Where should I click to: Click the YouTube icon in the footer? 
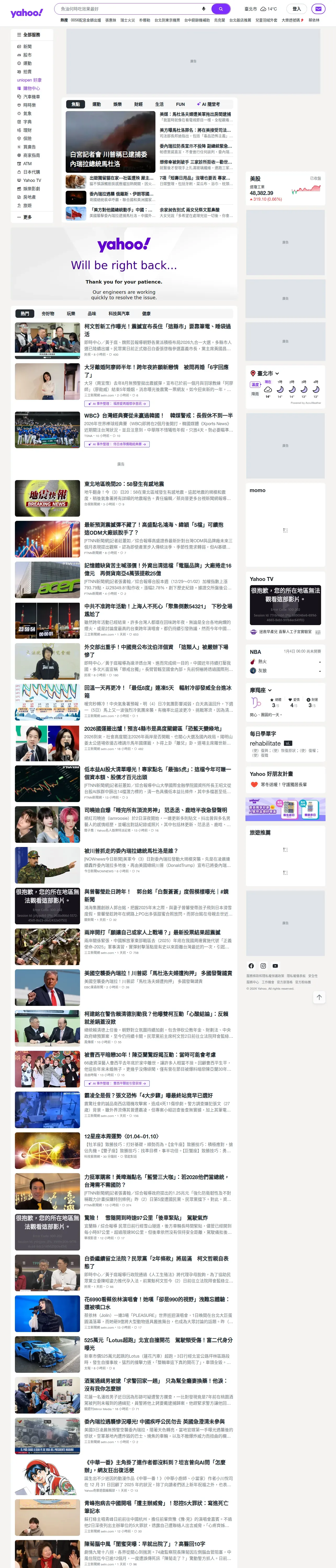tap(275, 965)
